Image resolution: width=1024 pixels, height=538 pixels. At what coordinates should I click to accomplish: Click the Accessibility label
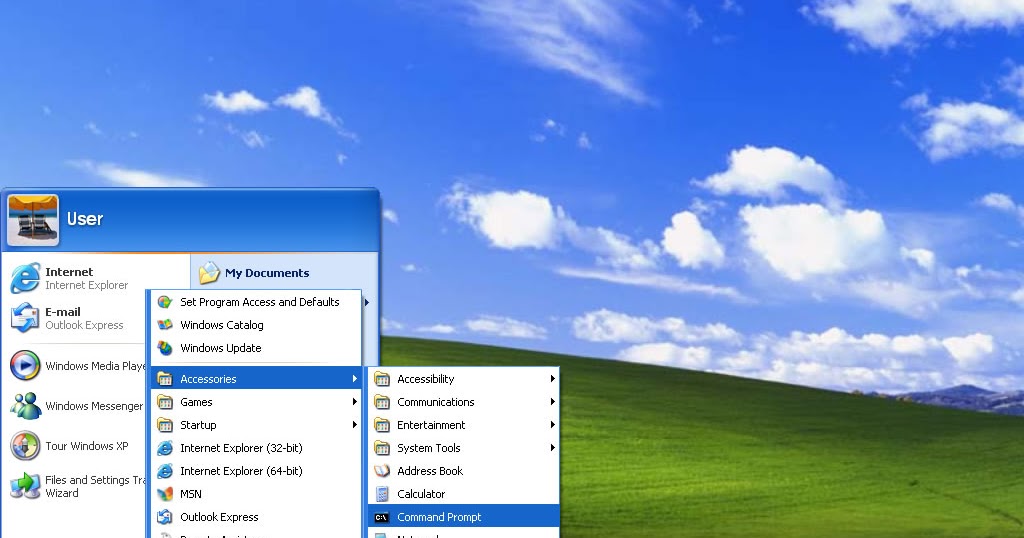click(x=425, y=379)
